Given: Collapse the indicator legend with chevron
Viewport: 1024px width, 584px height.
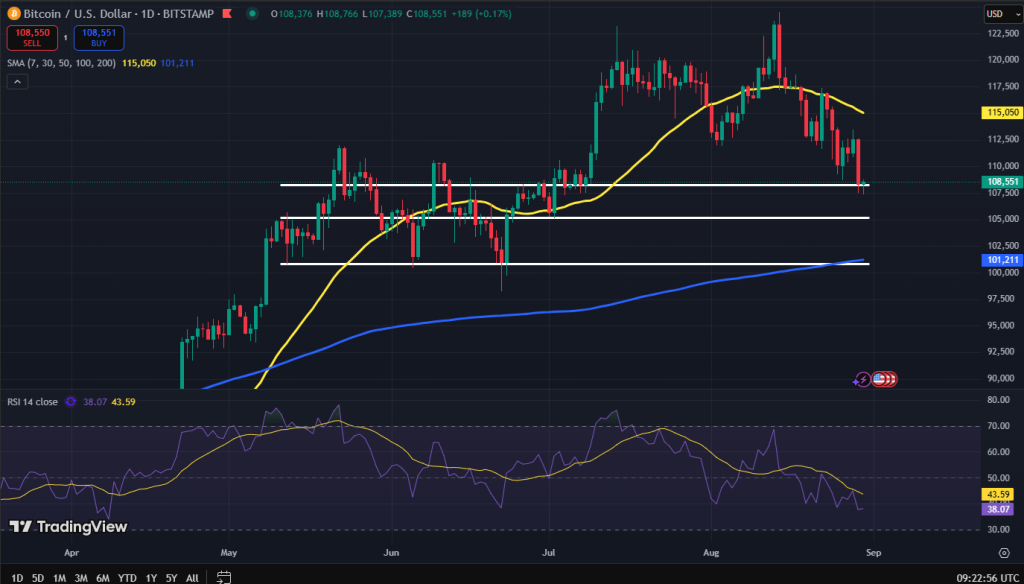Looking at the screenshot, I should [15, 84].
